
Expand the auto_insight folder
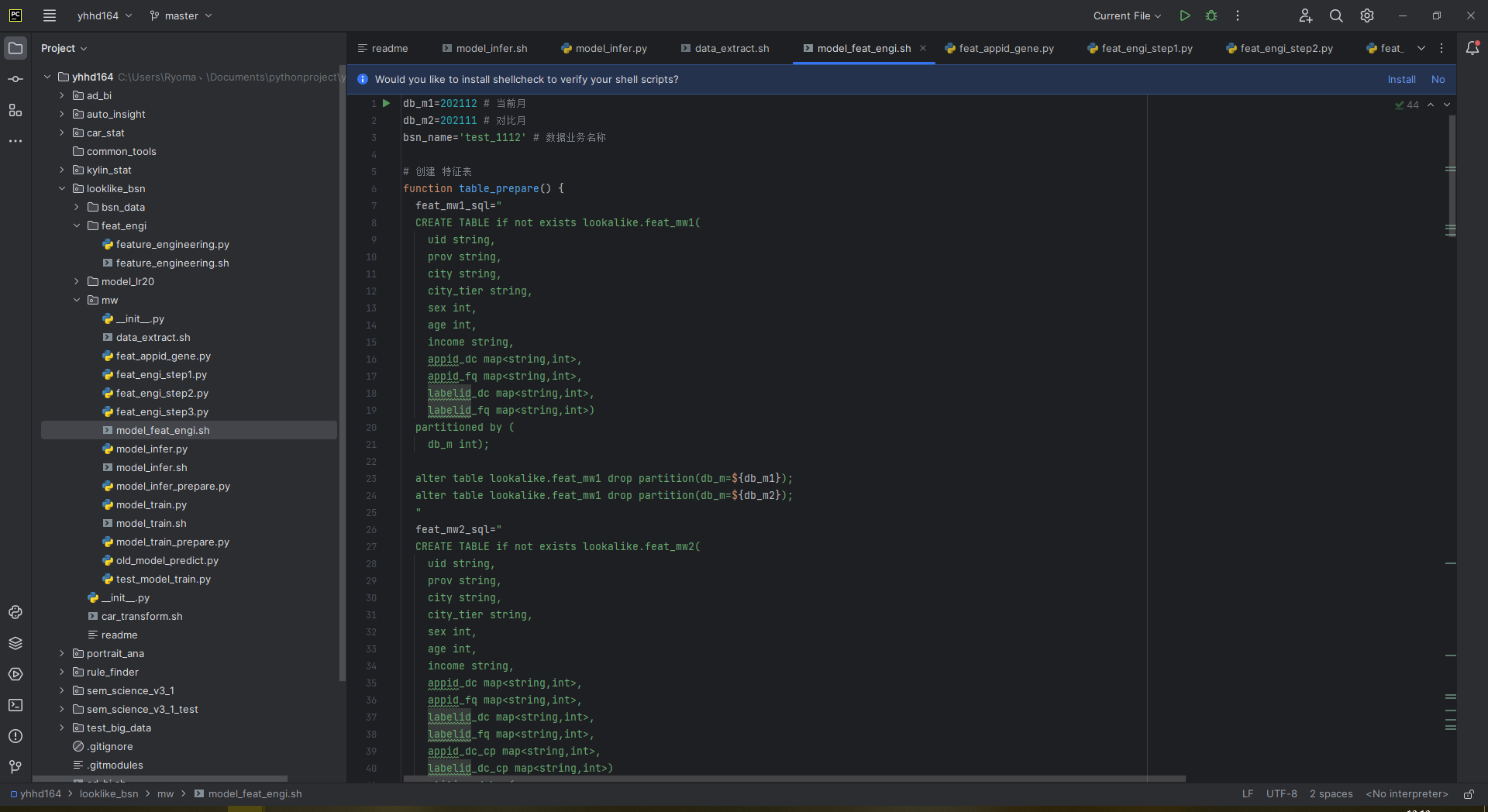pyautogui.click(x=62, y=114)
